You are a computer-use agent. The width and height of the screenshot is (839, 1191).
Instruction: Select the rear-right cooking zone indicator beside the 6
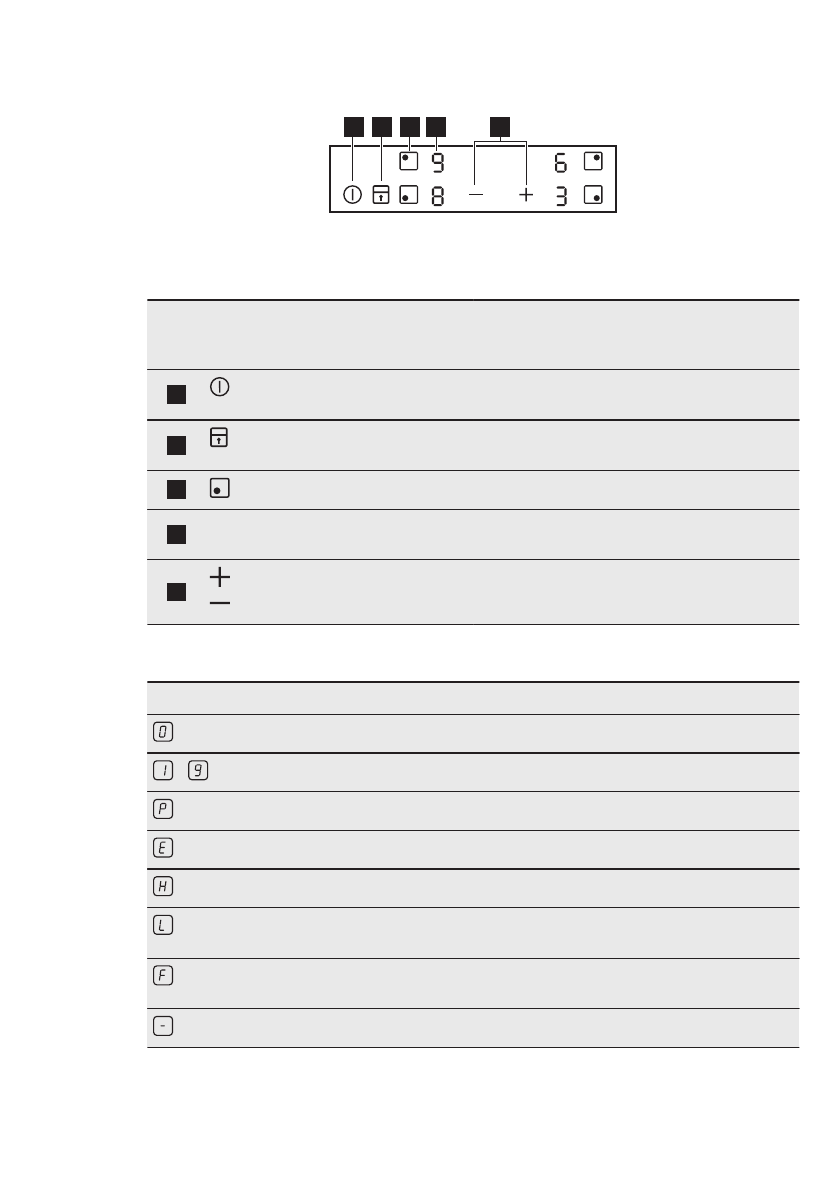pyautogui.click(x=593, y=160)
